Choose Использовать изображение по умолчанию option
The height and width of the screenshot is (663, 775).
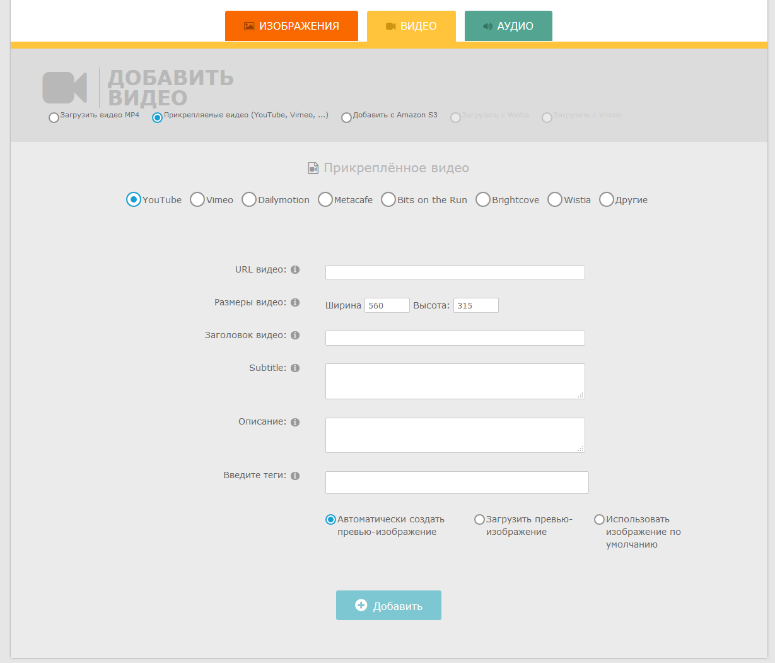pos(599,520)
